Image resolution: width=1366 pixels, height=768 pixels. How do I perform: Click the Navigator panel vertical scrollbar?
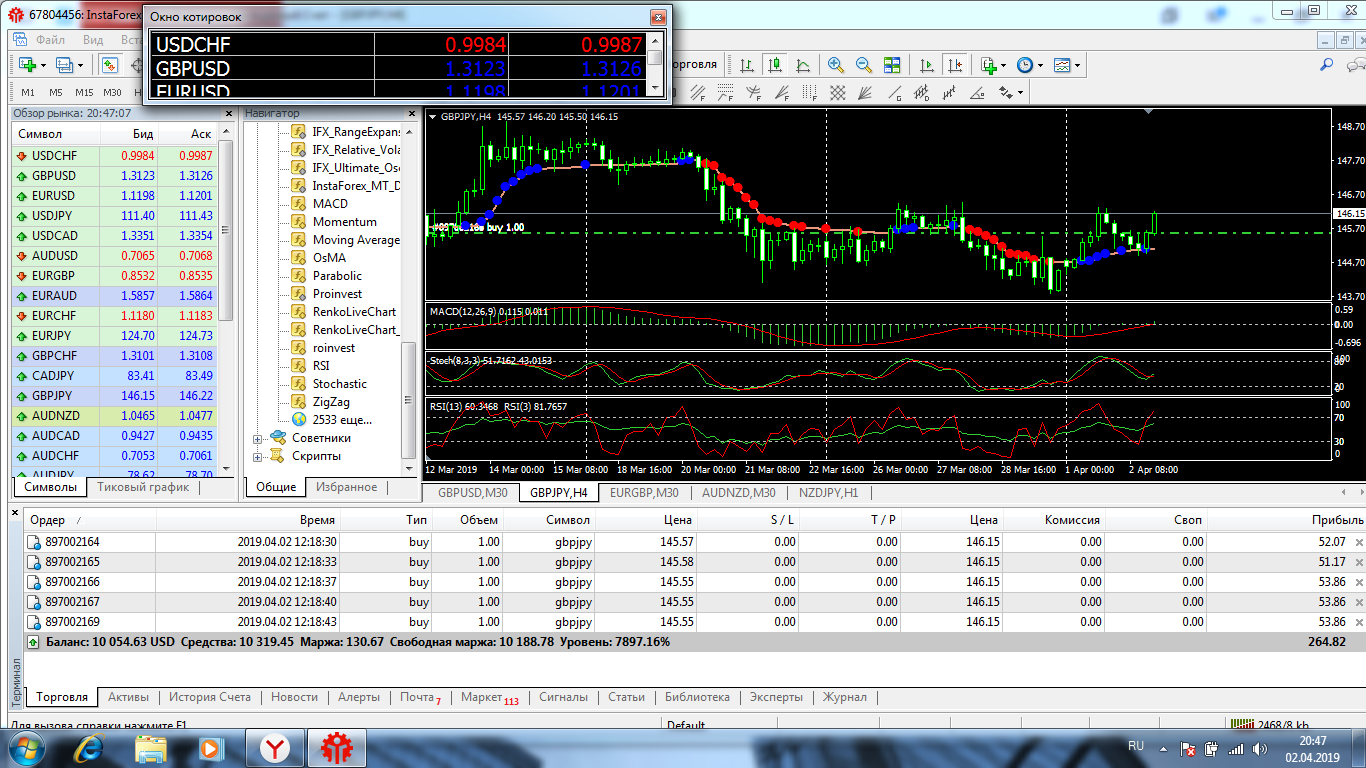click(408, 400)
